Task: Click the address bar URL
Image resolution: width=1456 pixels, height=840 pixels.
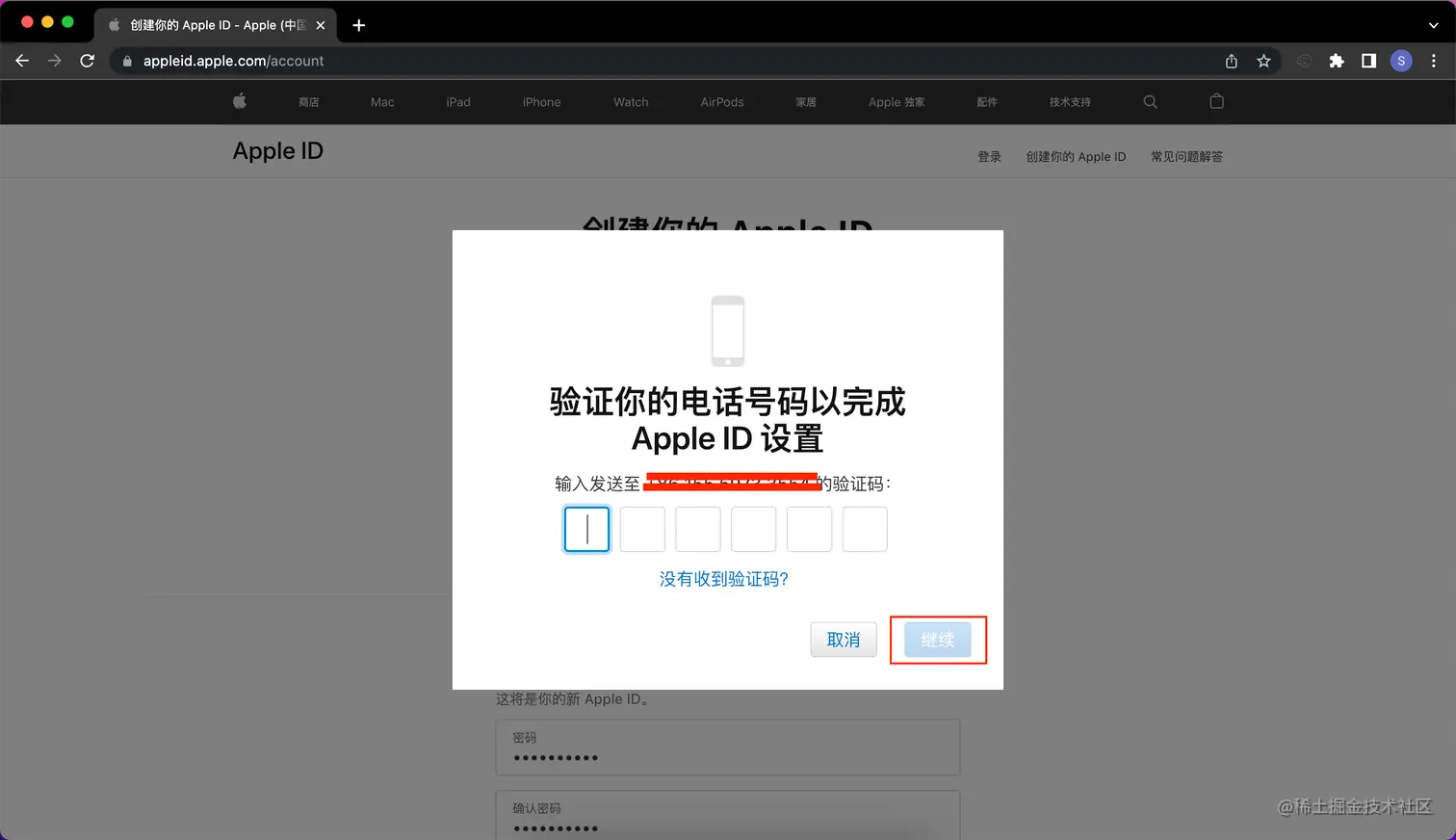Action: (x=233, y=61)
